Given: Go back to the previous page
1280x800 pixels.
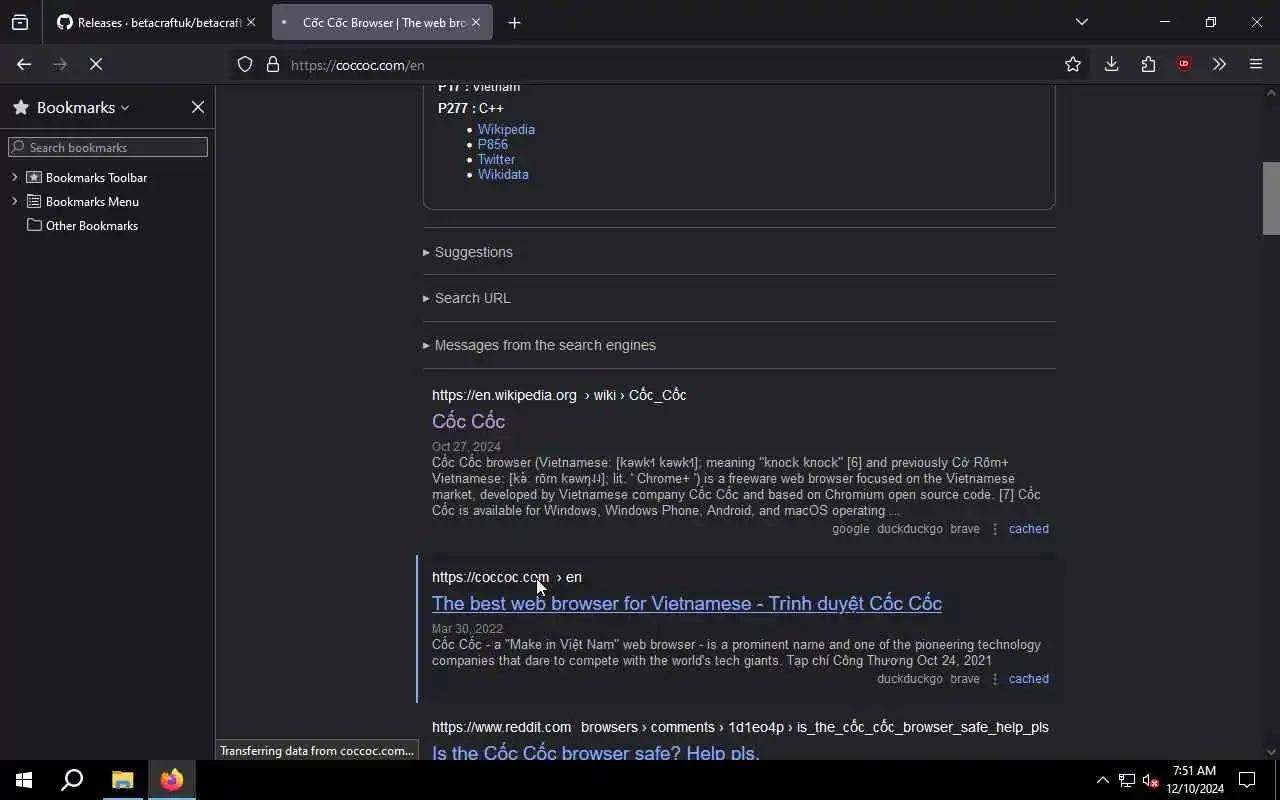Looking at the screenshot, I should (x=24, y=64).
